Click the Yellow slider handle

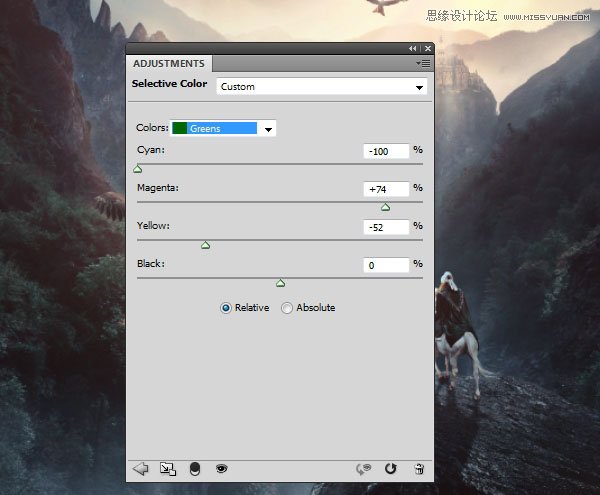[x=205, y=245]
